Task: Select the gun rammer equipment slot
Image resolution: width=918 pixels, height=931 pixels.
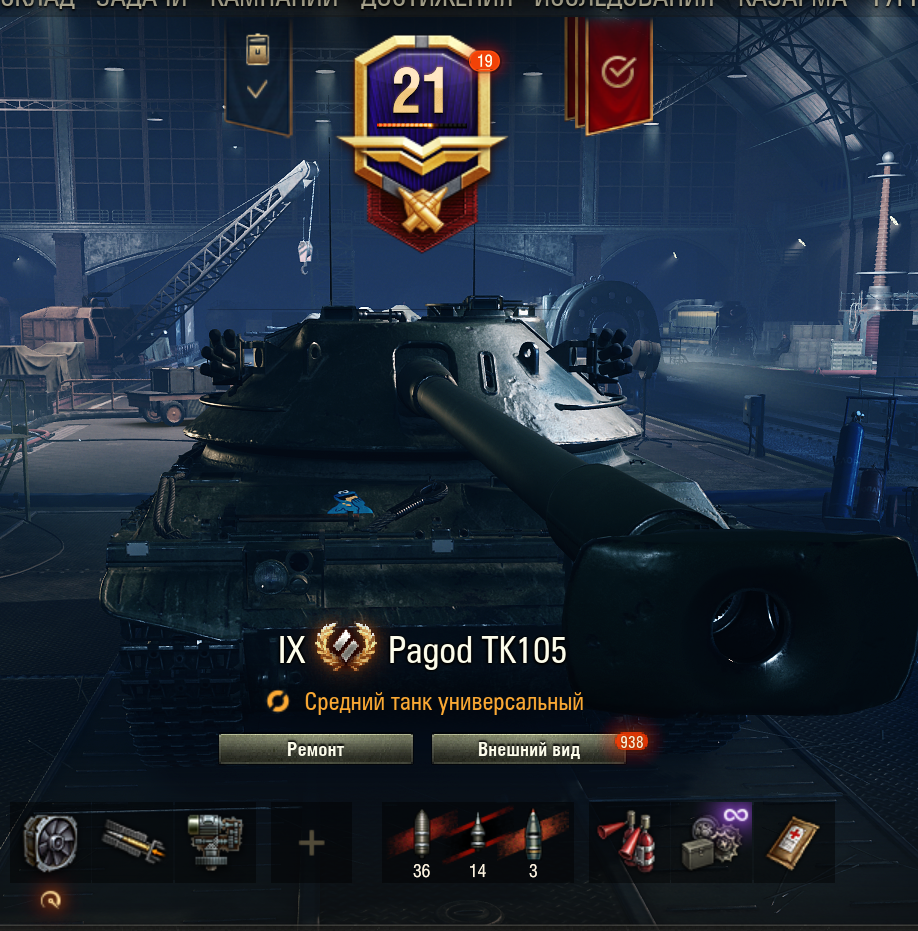Action: [x=133, y=842]
